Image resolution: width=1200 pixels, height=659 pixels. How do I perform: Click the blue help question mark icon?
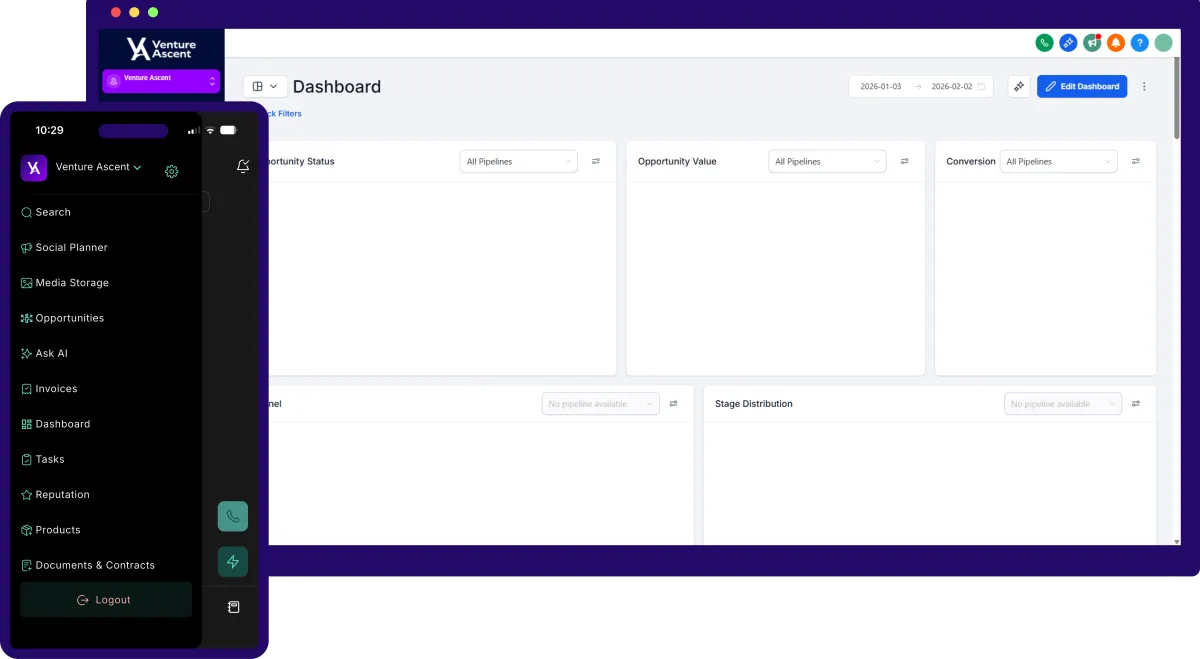coord(1140,43)
